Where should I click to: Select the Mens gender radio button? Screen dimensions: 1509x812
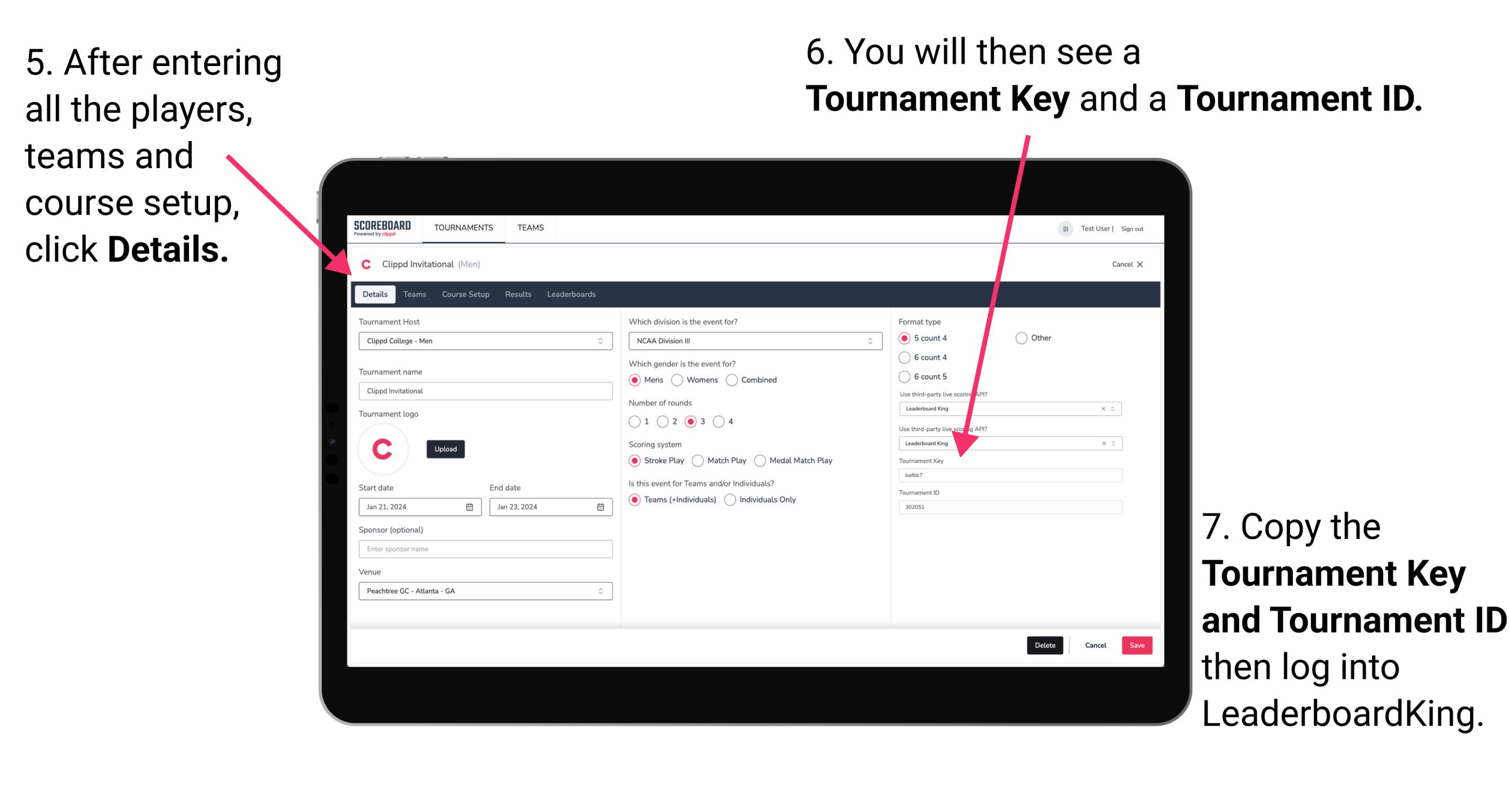[x=637, y=380]
